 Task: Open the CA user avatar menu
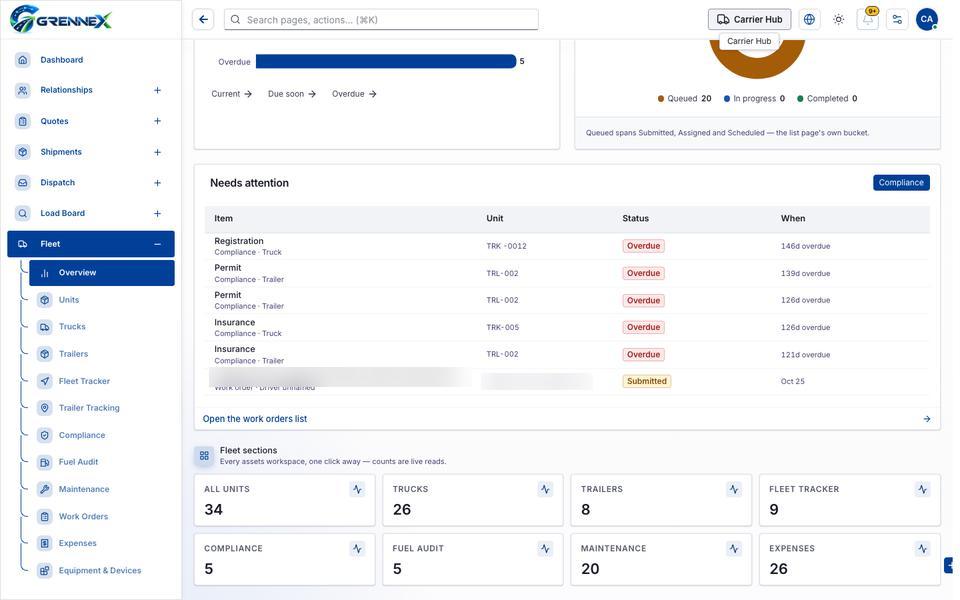click(x=927, y=20)
